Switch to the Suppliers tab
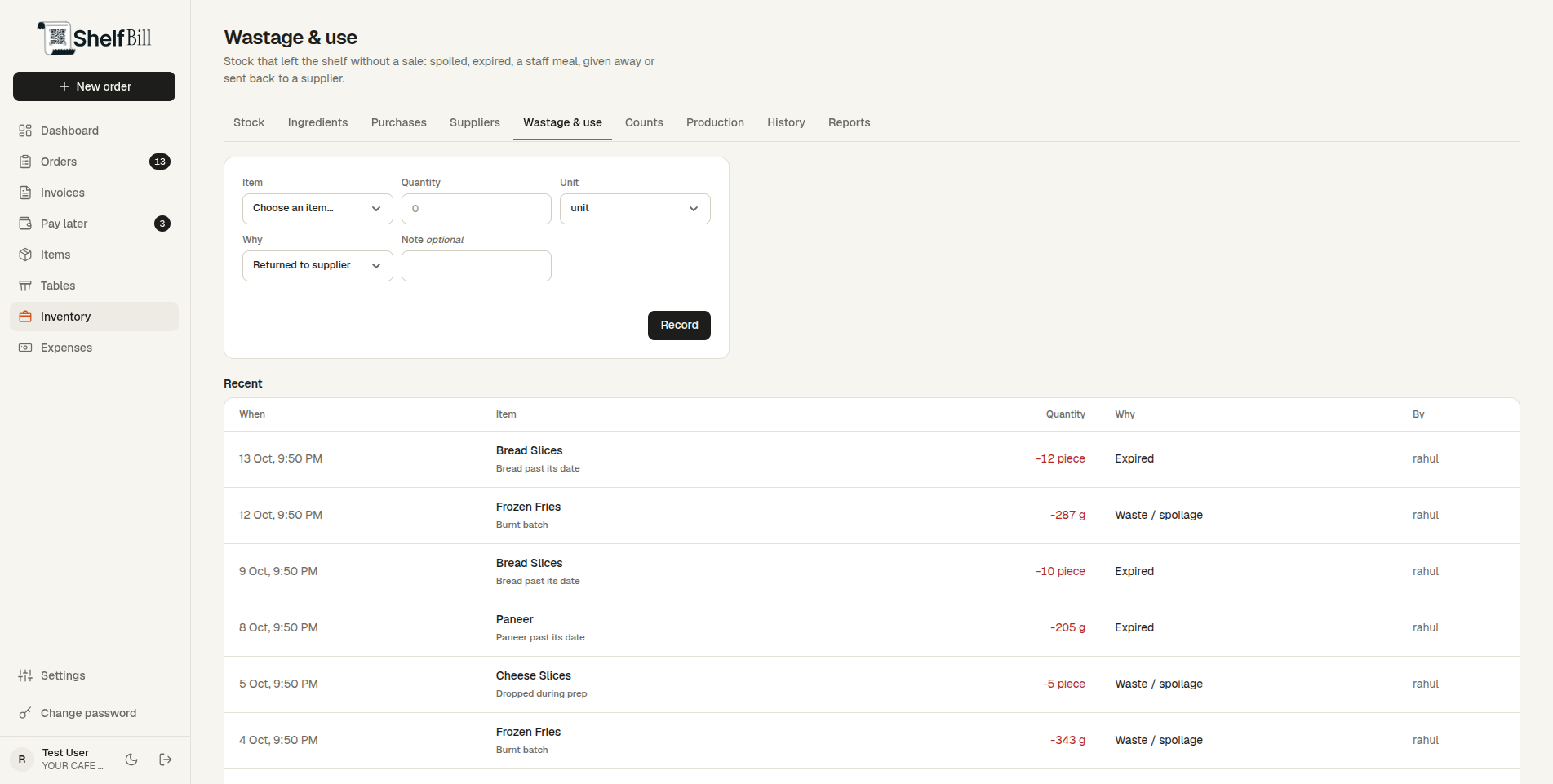Screen dimensions: 1553x784 click(x=475, y=122)
